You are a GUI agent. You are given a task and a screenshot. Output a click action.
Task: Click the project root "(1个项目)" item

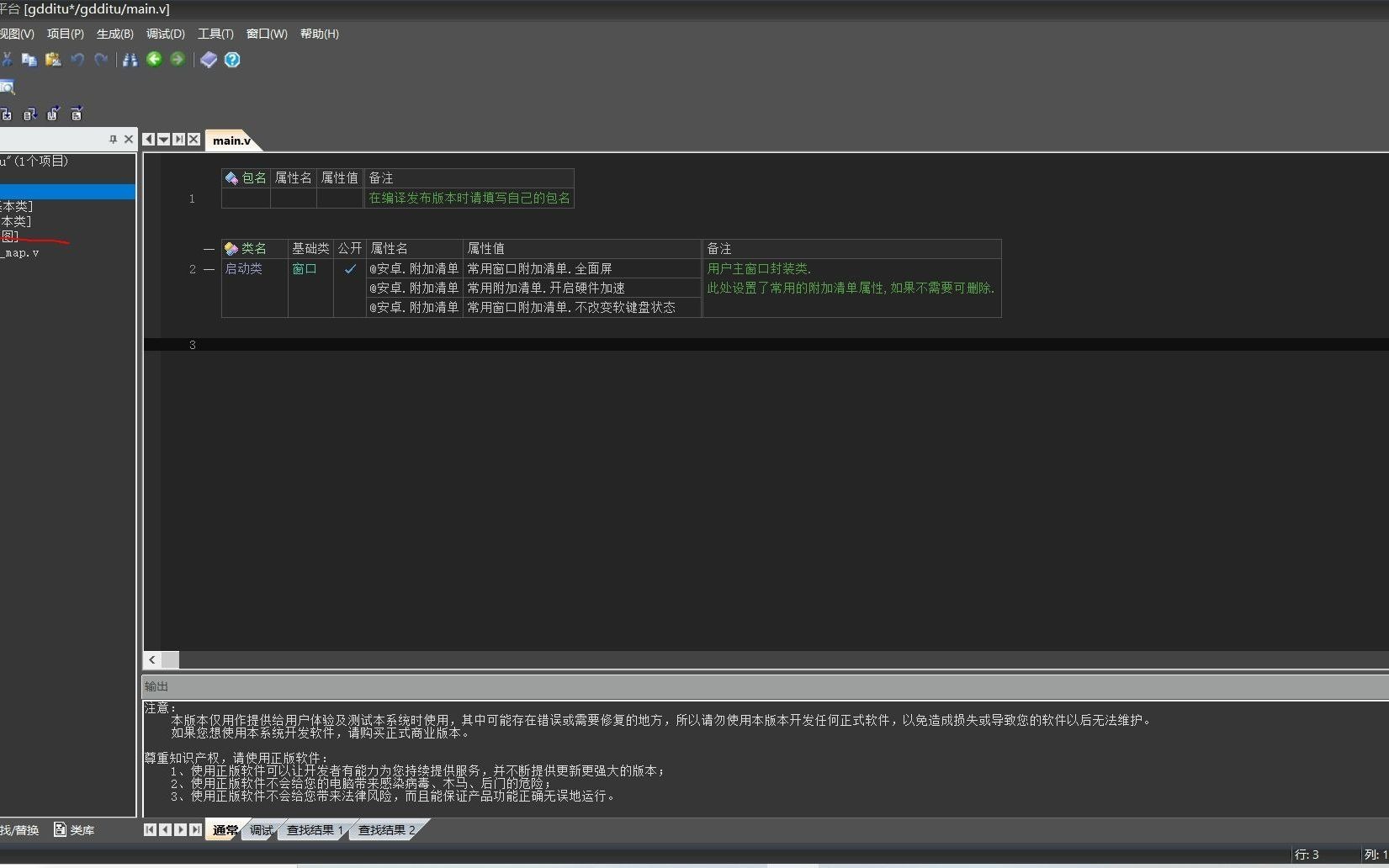tap(34, 161)
